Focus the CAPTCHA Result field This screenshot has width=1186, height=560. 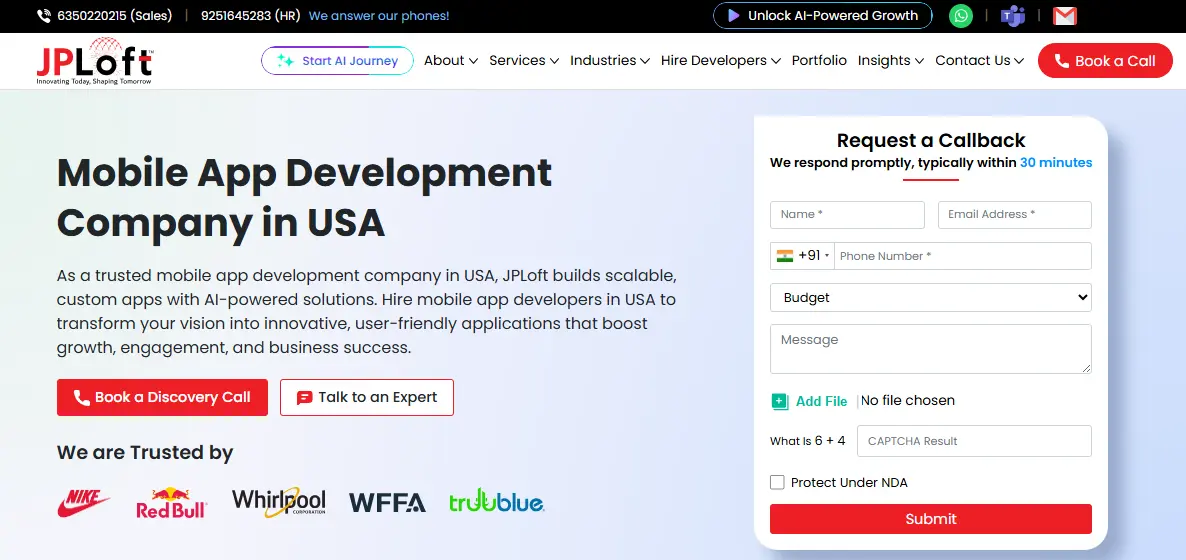[974, 441]
